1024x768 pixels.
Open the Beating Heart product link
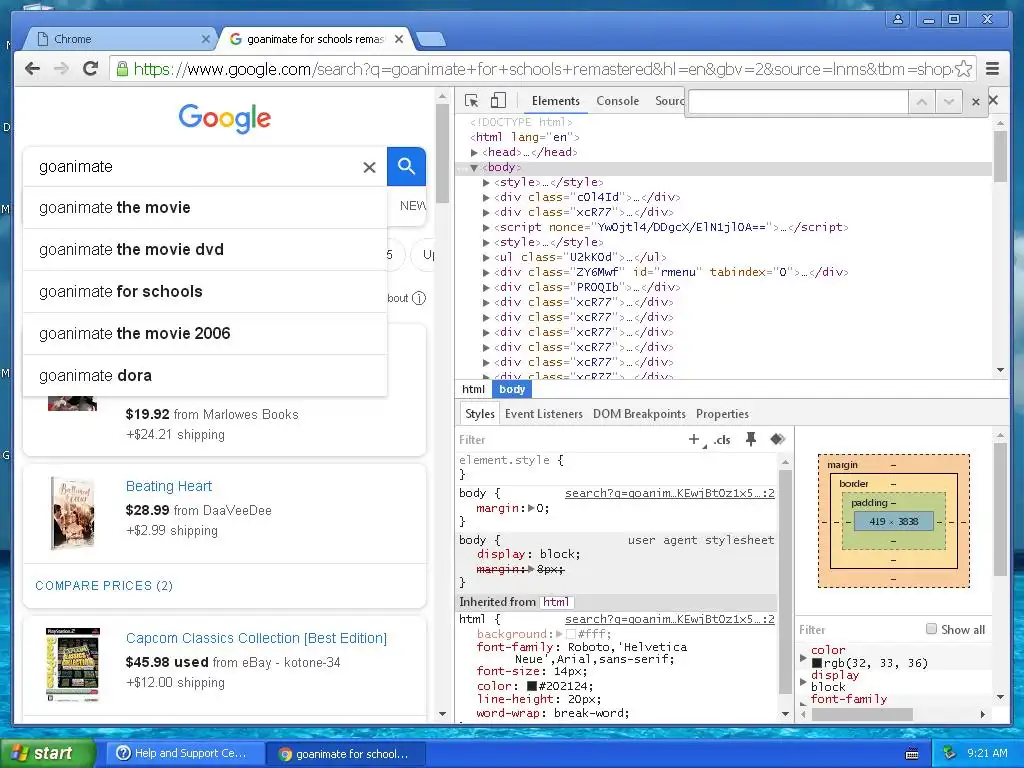point(168,486)
